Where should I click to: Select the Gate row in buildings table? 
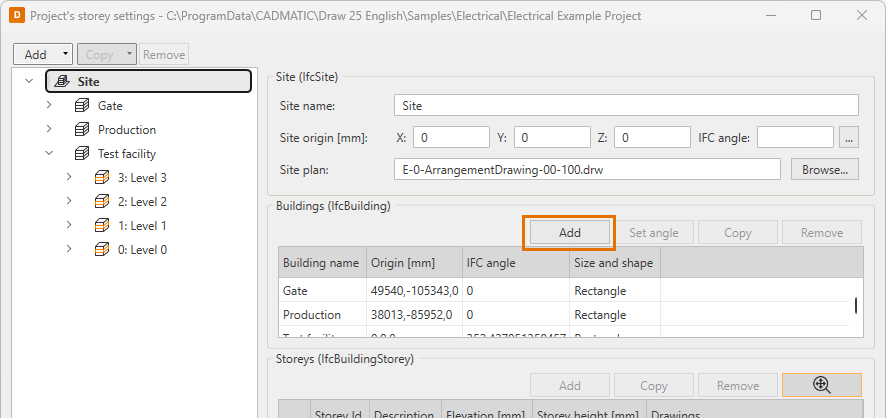(322, 291)
